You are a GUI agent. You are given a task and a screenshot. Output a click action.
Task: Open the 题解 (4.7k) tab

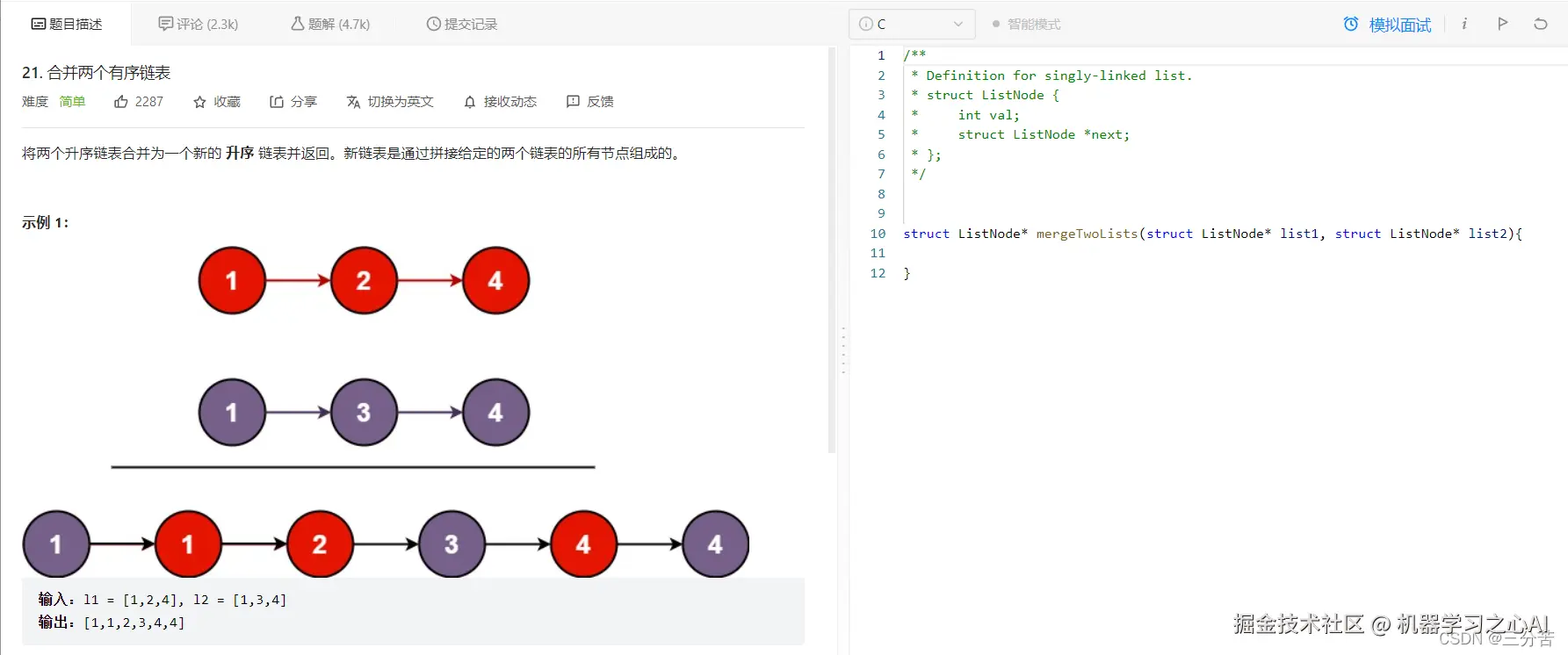pyautogui.click(x=330, y=24)
